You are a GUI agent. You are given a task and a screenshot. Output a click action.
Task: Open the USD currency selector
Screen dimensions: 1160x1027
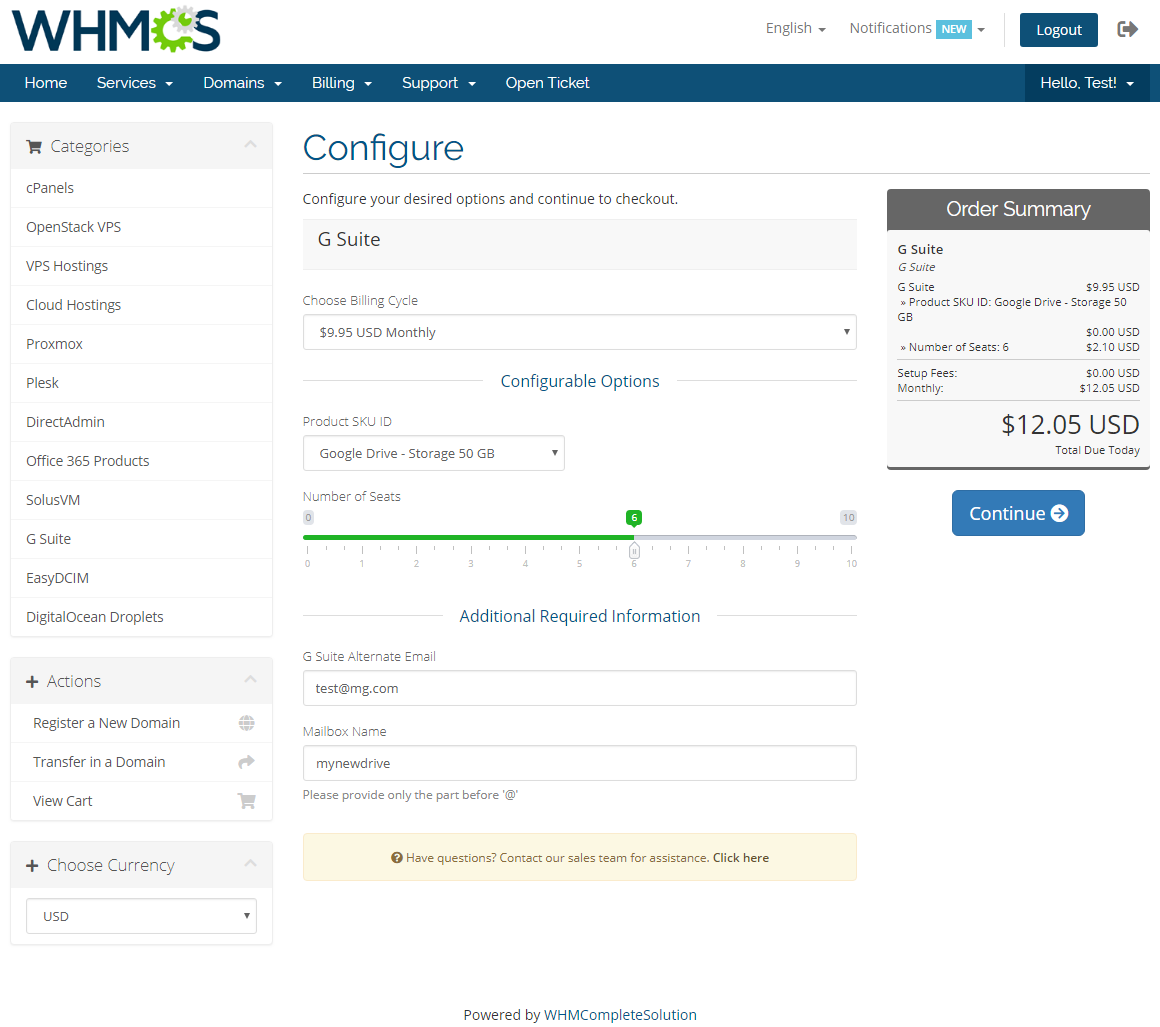click(141, 916)
